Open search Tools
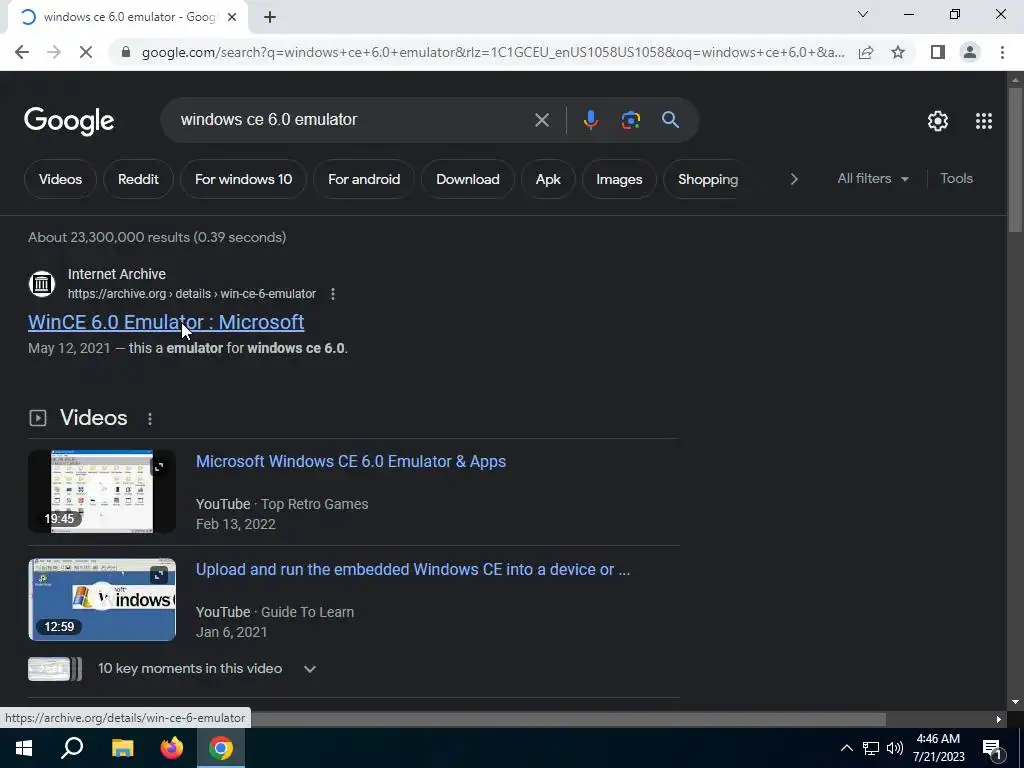This screenshot has width=1024, height=768. (x=956, y=178)
